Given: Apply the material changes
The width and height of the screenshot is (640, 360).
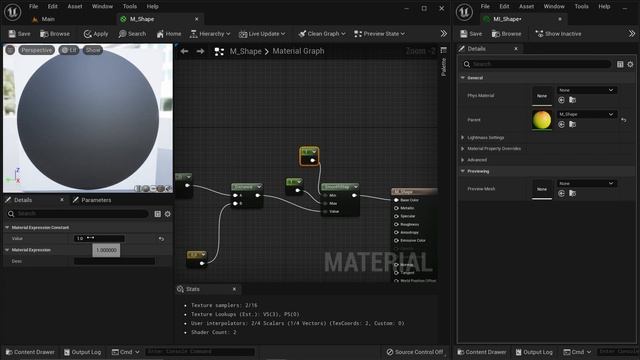Looking at the screenshot, I should (x=96, y=34).
